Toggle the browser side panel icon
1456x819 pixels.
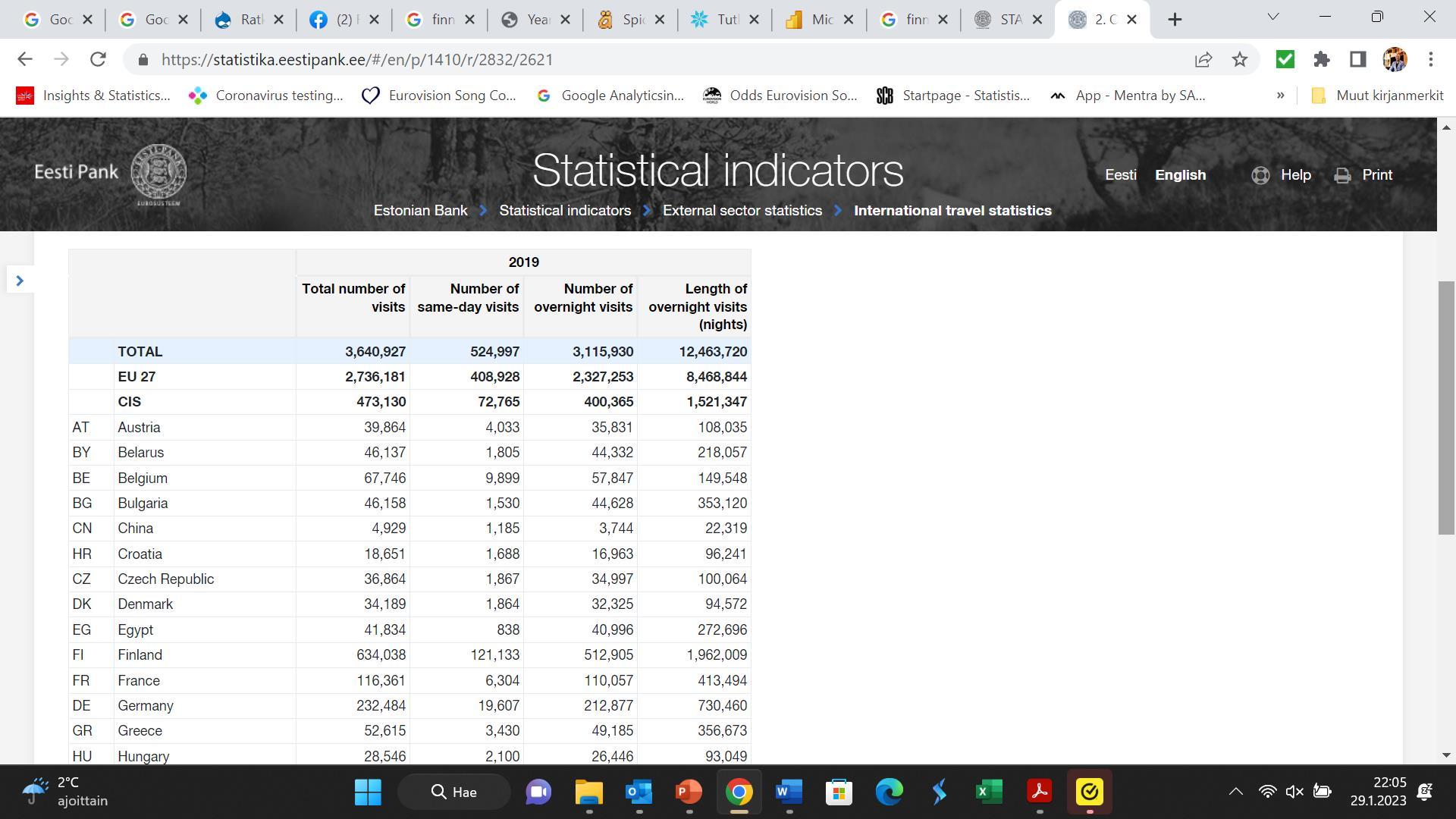click(1358, 59)
